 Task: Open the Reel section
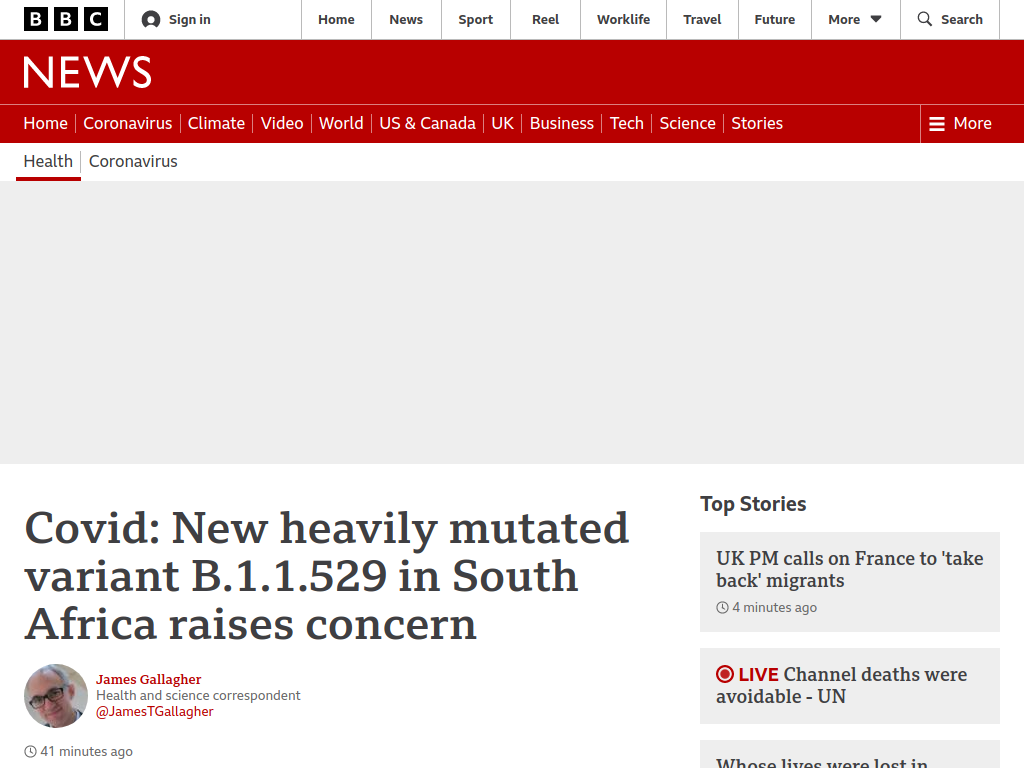click(x=545, y=20)
